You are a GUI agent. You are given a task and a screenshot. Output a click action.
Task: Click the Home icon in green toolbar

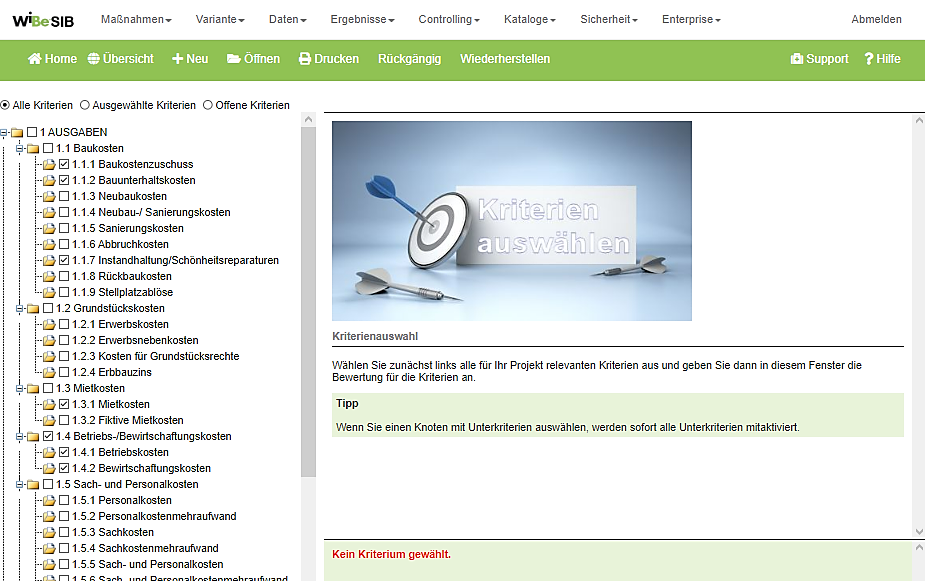click(35, 59)
